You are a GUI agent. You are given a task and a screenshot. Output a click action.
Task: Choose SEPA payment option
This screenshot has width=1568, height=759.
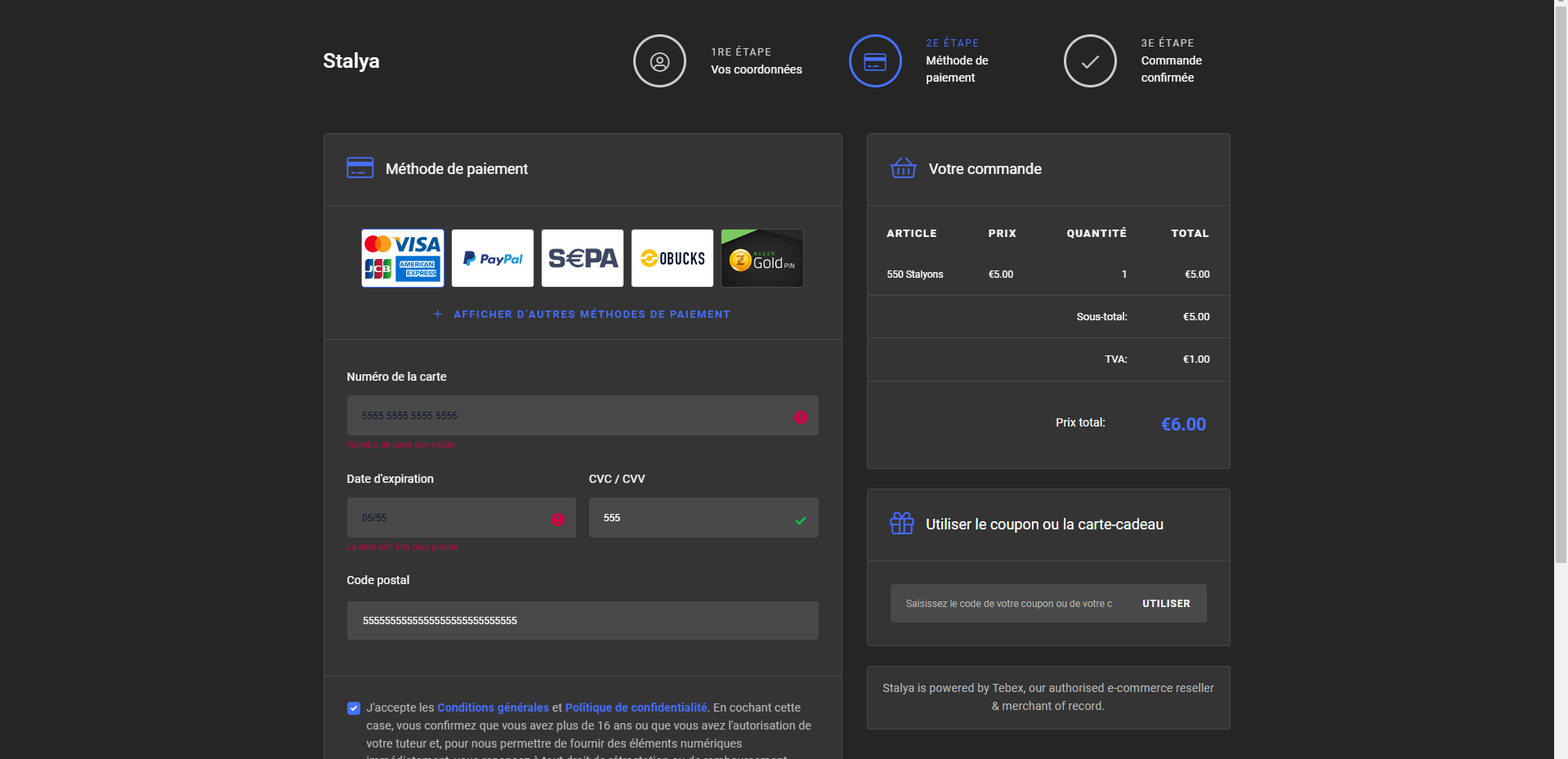[x=583, y=258]
